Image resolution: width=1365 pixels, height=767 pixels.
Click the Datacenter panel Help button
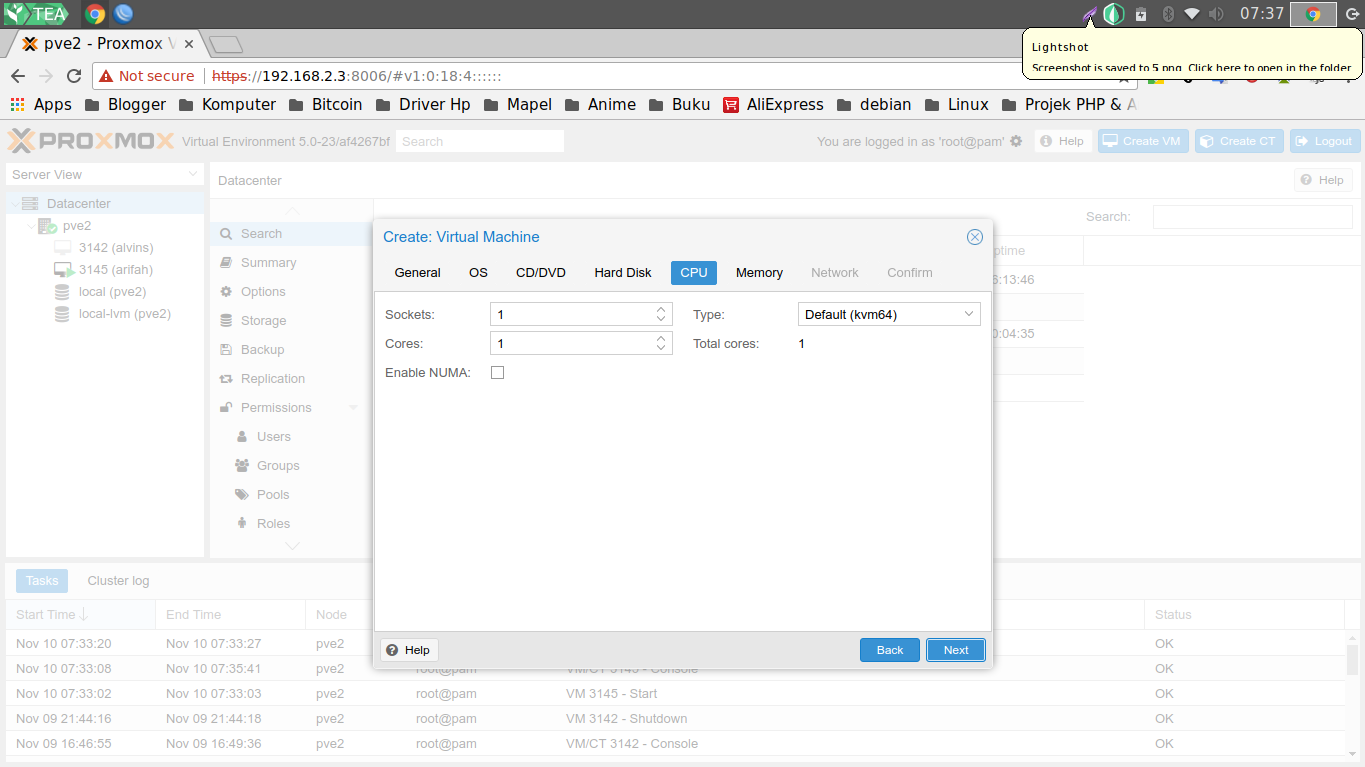click(1323, 180)
